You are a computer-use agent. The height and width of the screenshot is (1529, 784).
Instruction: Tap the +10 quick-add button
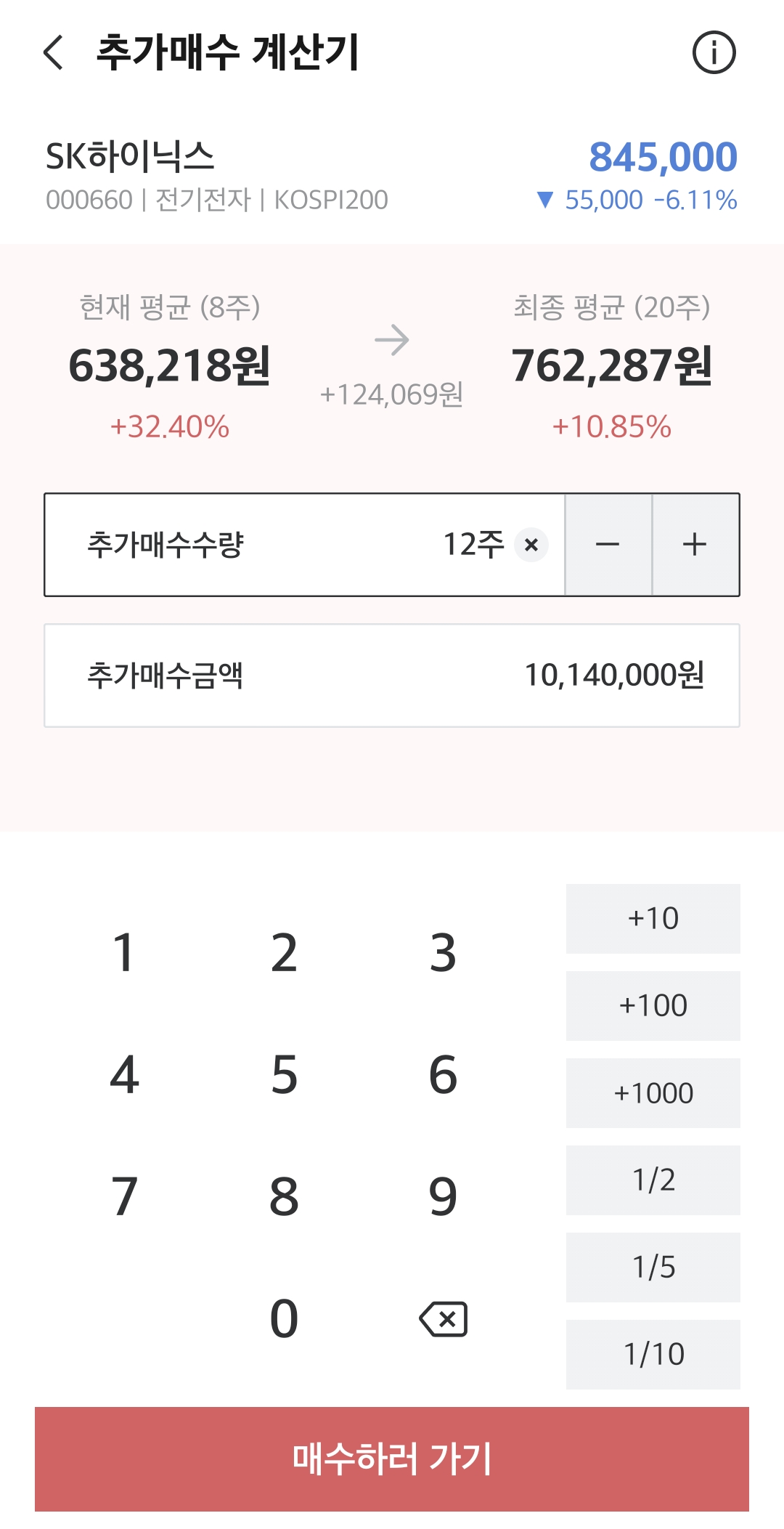tap(653, 919)
